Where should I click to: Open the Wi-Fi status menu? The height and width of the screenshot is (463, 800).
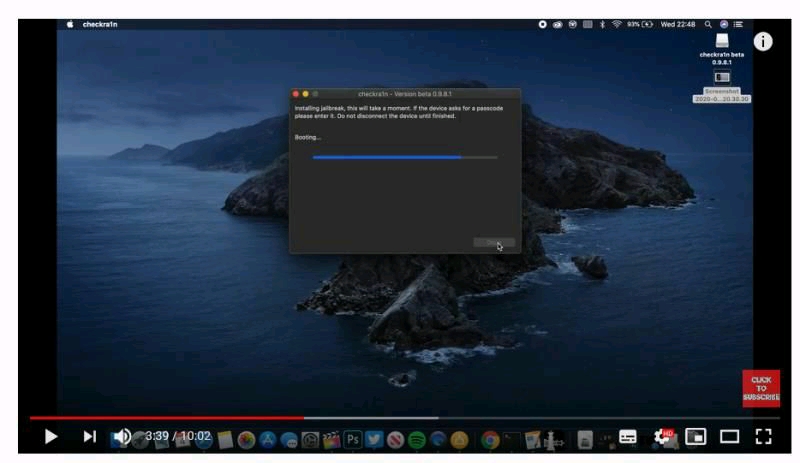(616, 24)
